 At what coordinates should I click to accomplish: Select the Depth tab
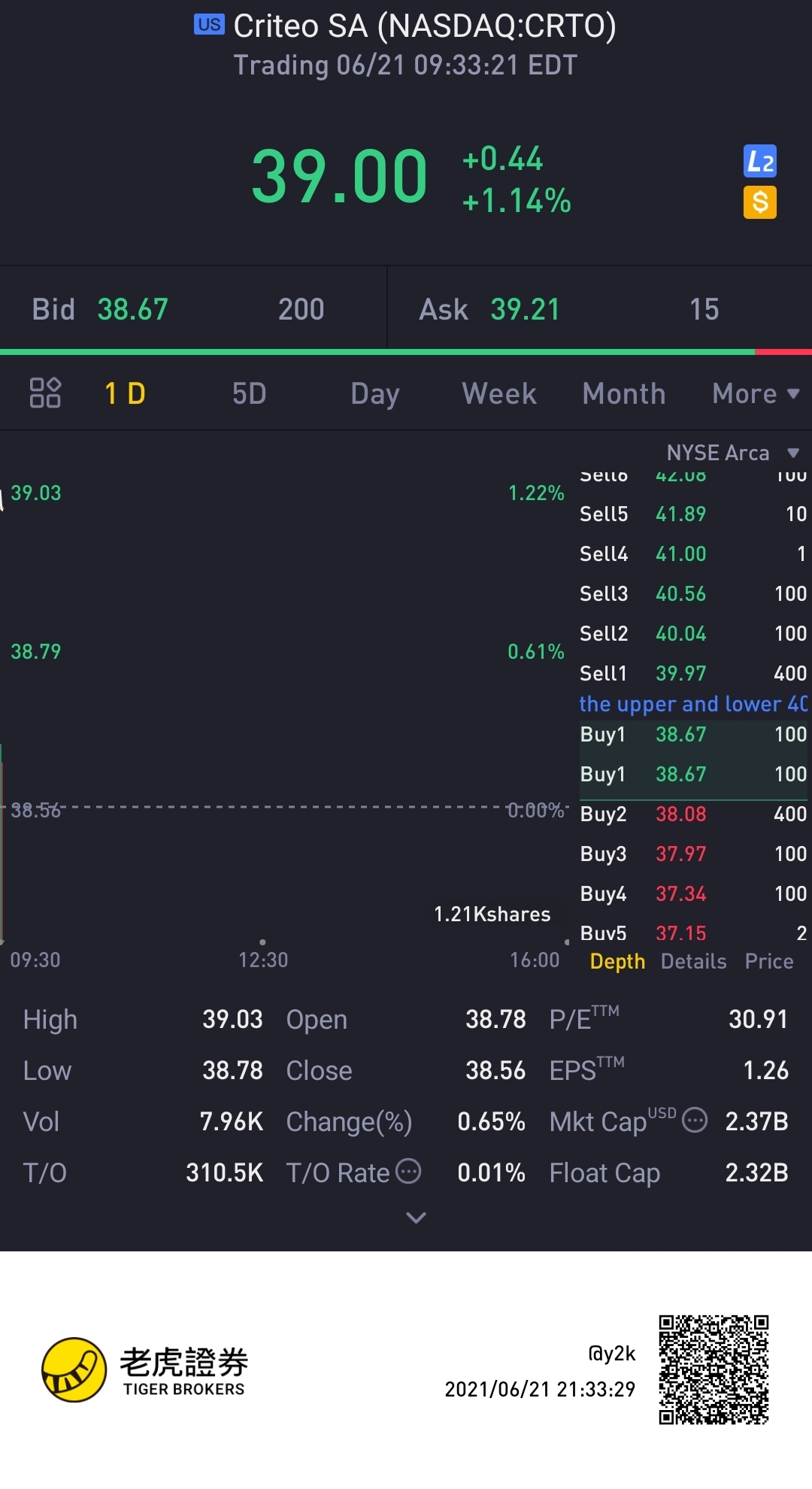point(617,961)
